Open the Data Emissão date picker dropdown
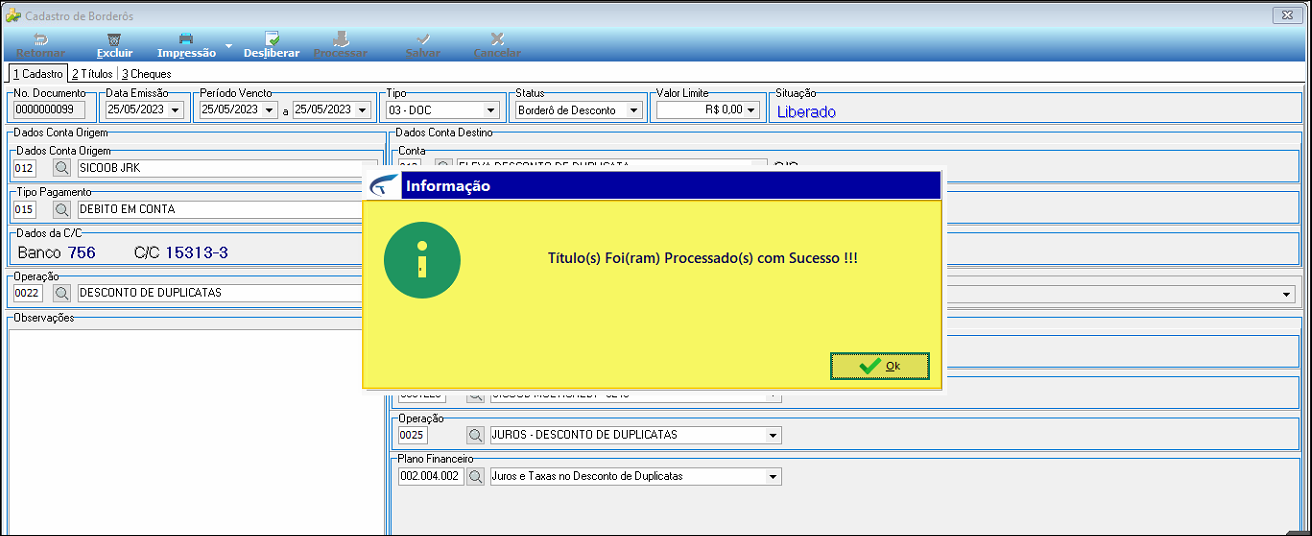This screenshot has width=1312, height=536. [176, 110]
